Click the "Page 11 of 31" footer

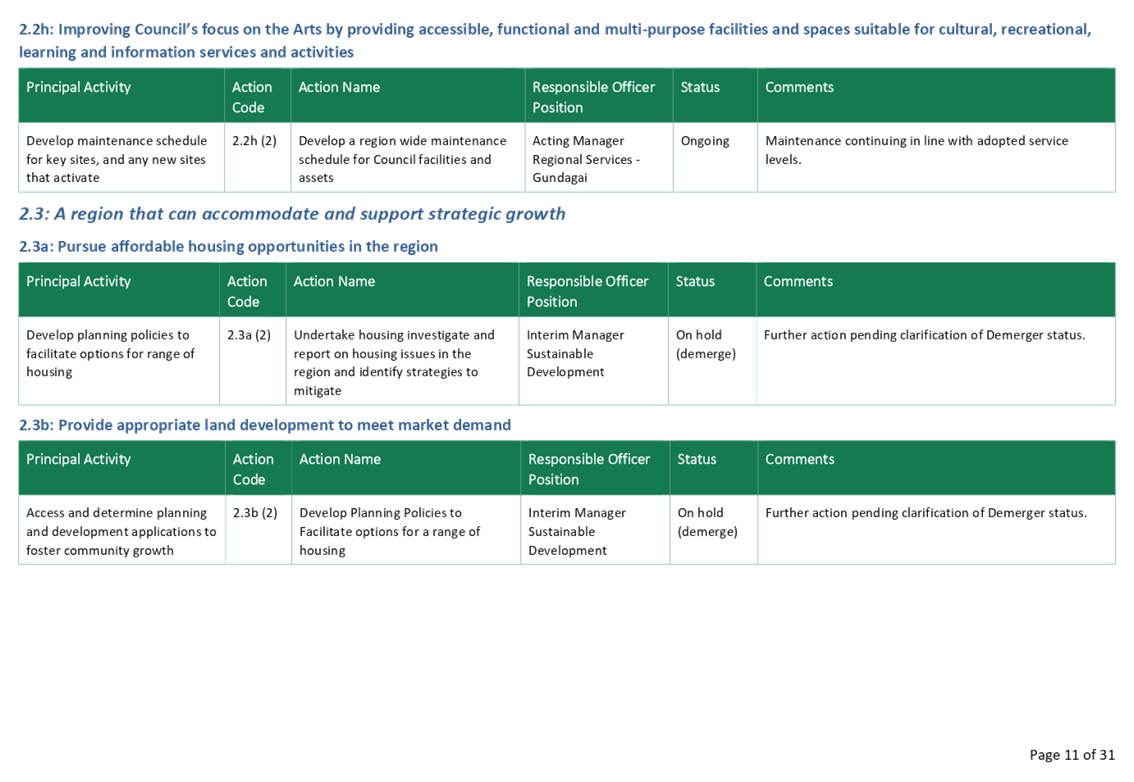click(x=1072, y=755)
